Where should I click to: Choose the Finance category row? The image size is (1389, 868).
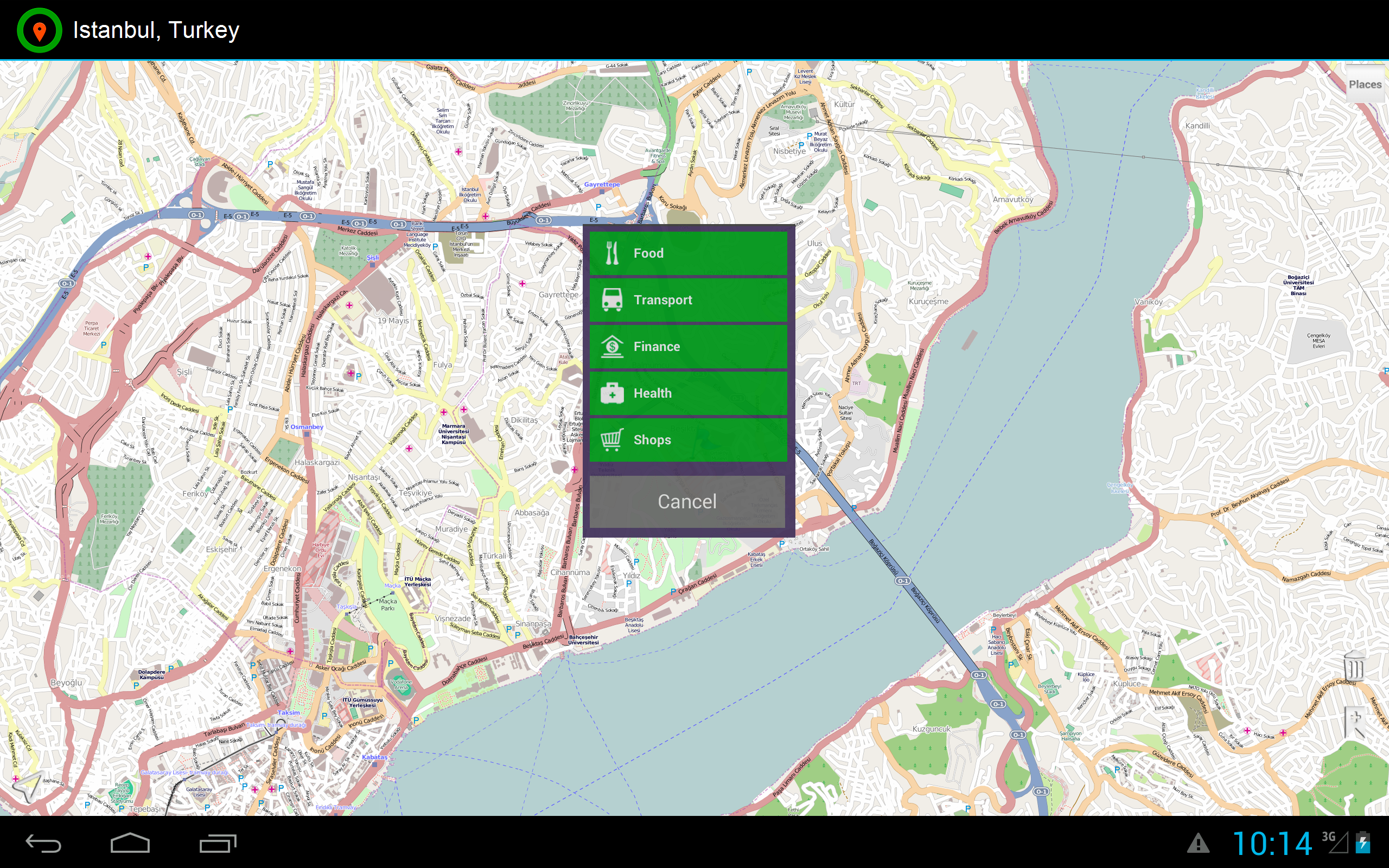(687, 346)
